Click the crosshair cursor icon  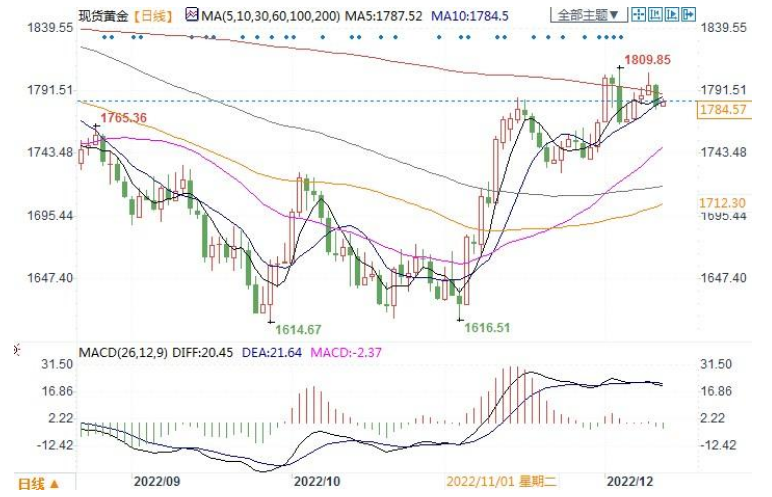tap(638, 15)
